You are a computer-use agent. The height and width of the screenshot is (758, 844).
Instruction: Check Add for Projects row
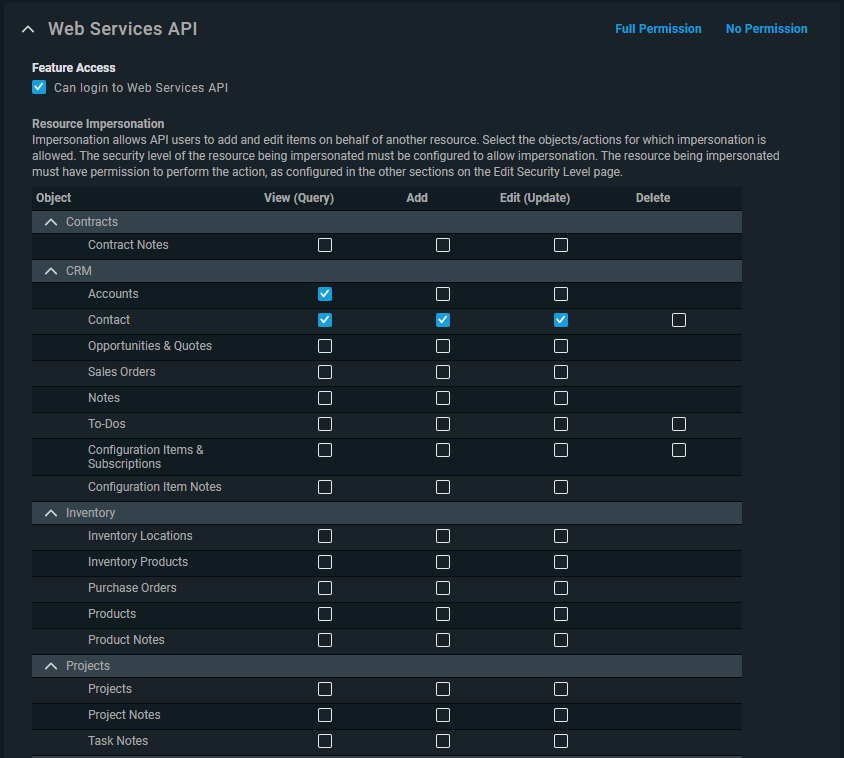click(442, 689)
